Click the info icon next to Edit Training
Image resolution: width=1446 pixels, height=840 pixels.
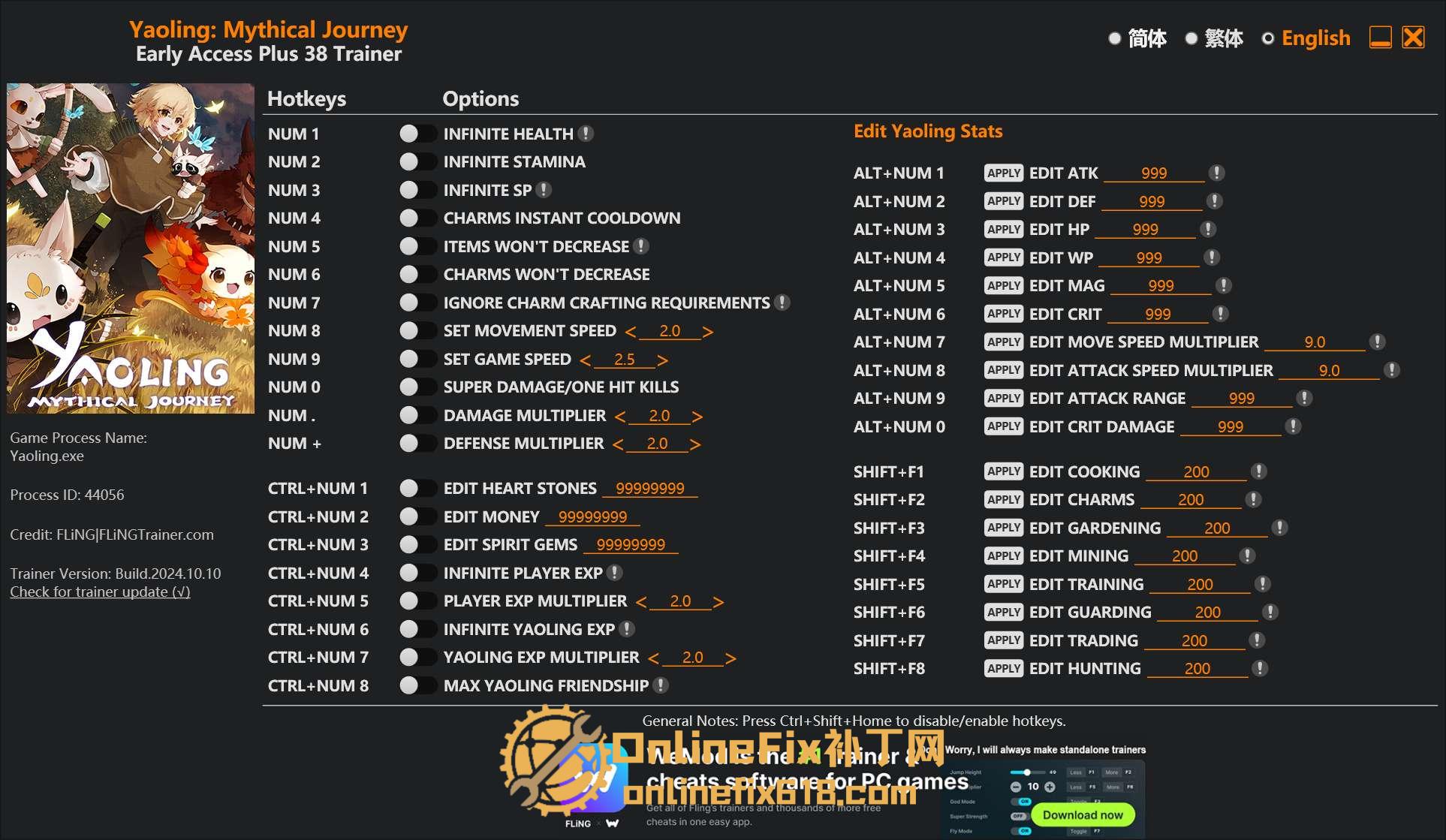point(1263,584)
